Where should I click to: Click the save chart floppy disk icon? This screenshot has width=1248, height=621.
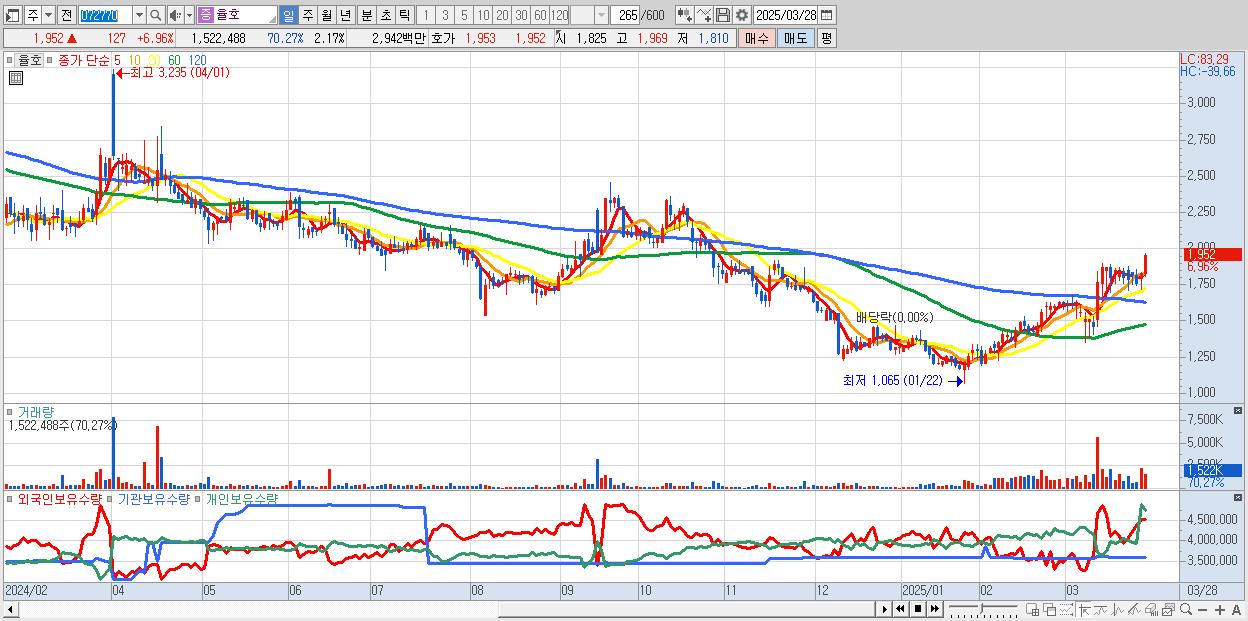pyautogui.click(x=722, y=15)
